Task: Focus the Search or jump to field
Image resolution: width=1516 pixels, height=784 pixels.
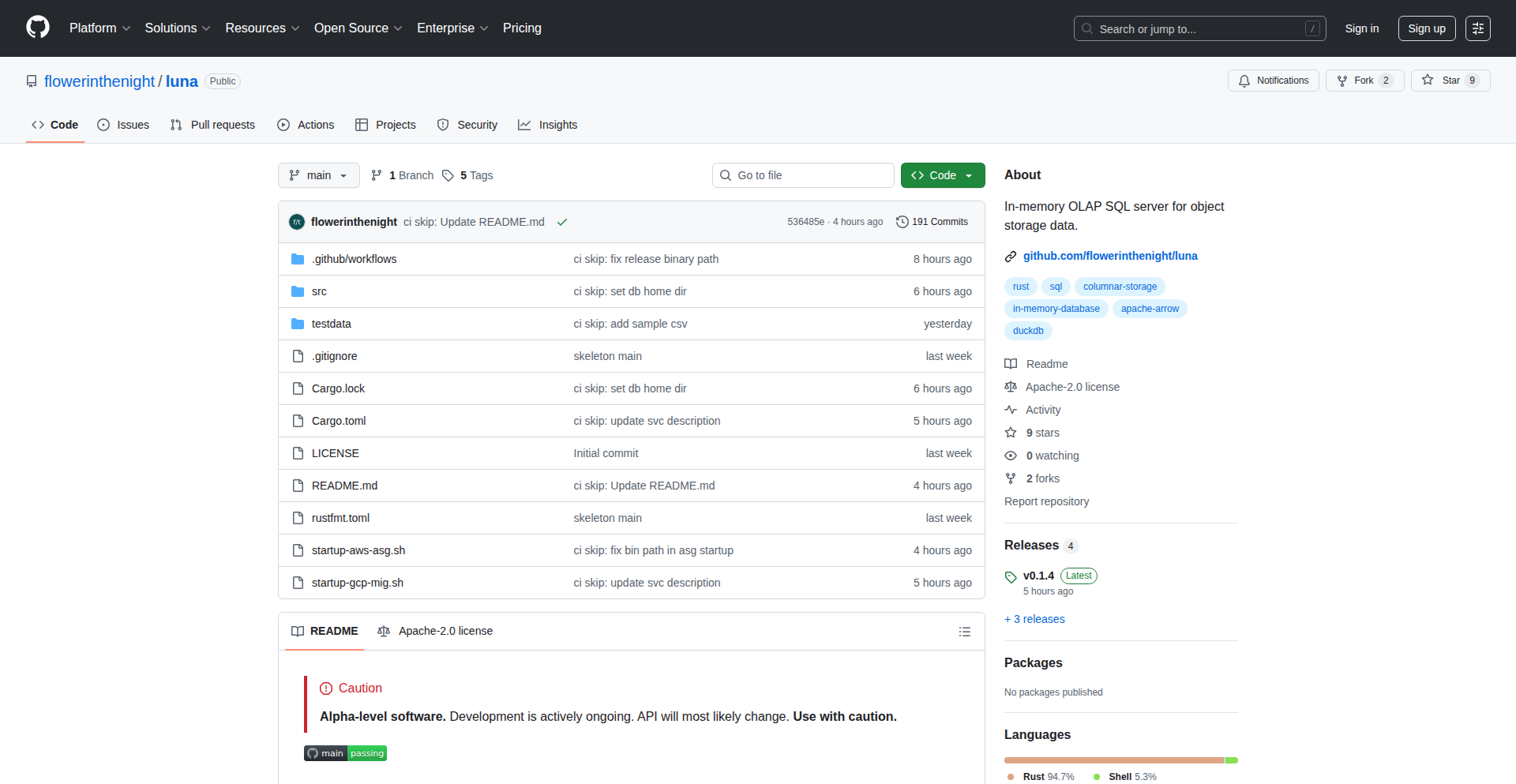Action: tap(1199, 28)
